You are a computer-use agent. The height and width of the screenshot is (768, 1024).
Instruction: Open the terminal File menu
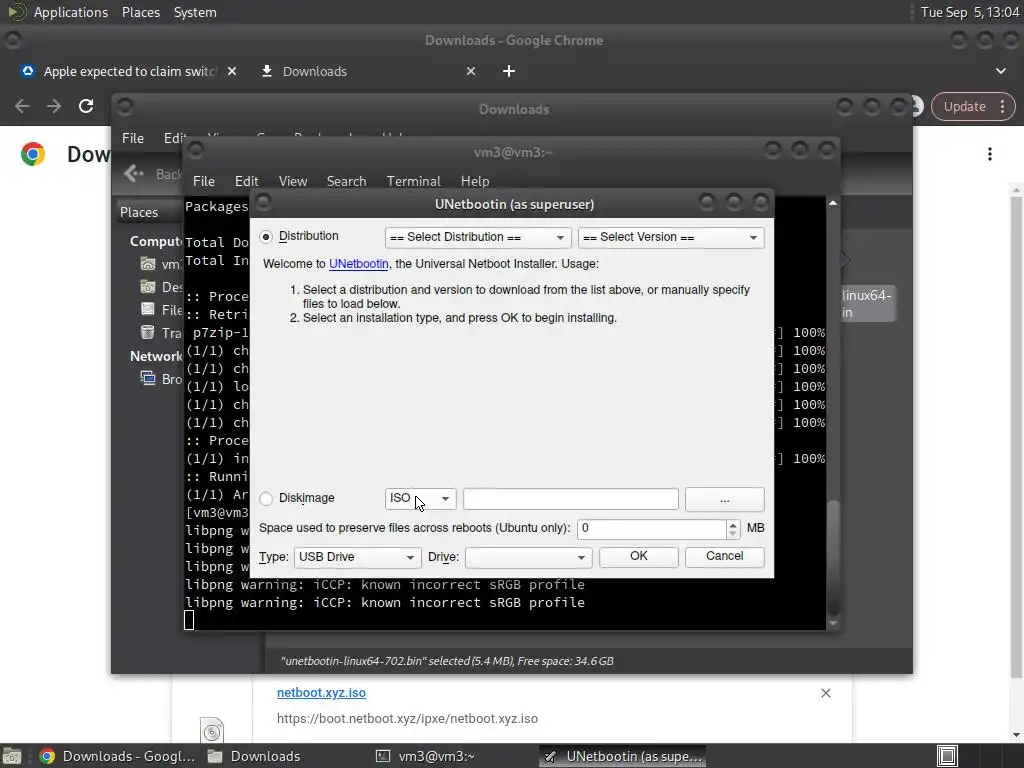(x=204, y=181)
